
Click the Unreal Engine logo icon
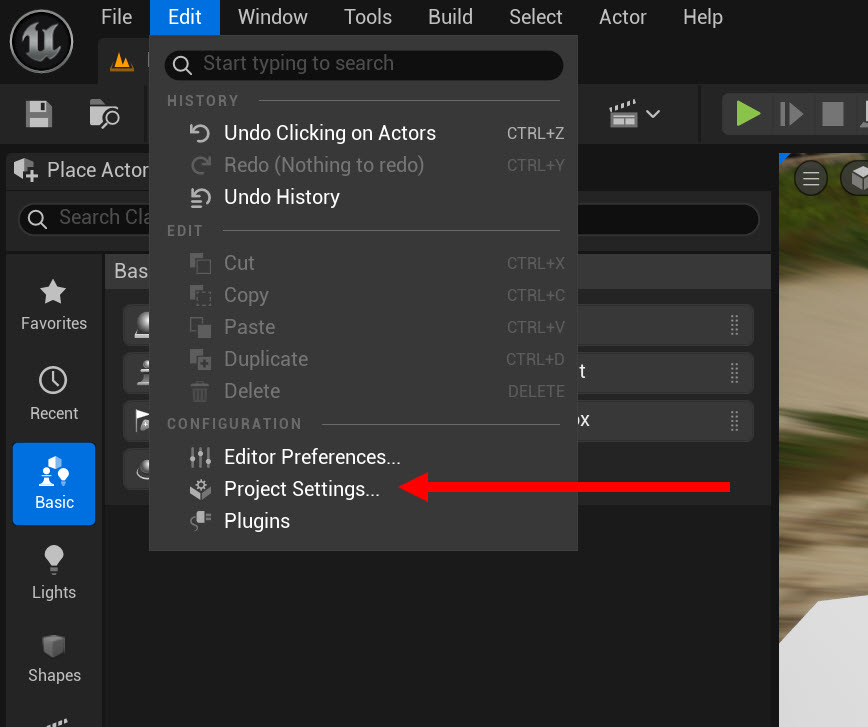42,42
